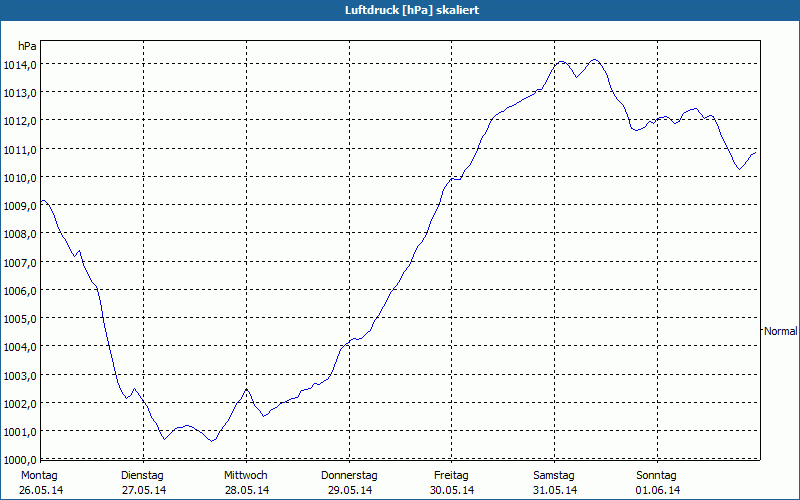Click the 'Montag' day label

coord(39,476)
